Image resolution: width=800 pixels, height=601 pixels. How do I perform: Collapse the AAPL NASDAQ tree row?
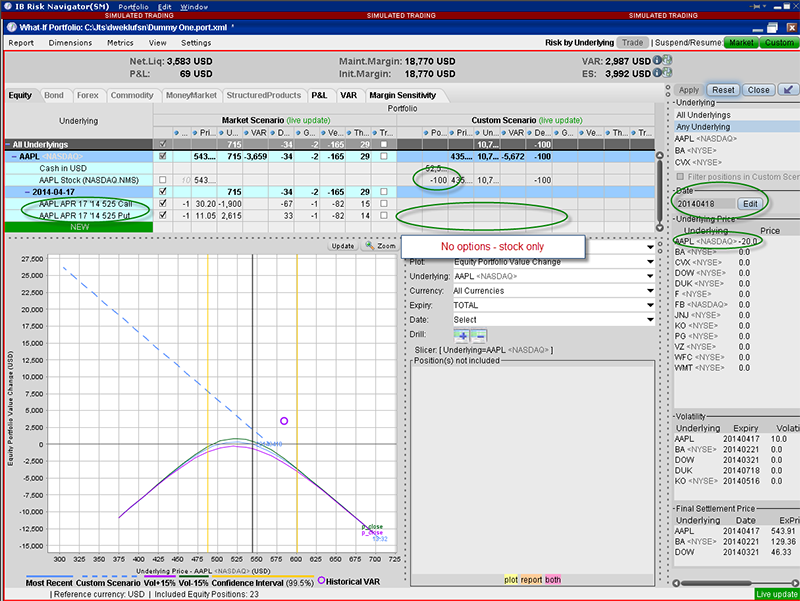pos(14,156)
